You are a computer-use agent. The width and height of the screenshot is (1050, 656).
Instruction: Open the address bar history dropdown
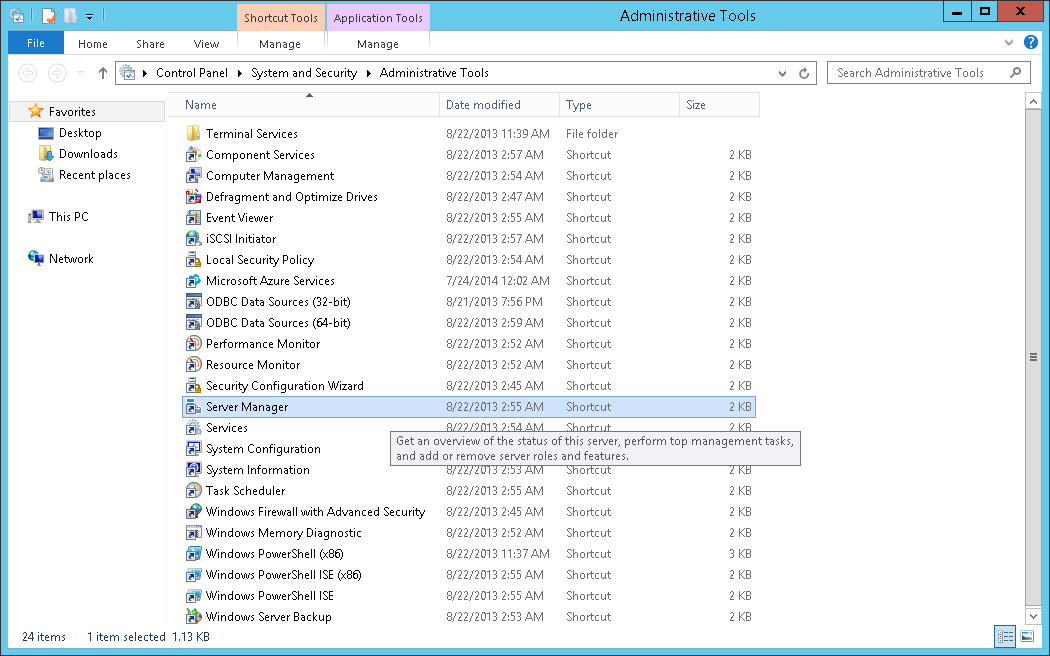[x=783, y=73]
